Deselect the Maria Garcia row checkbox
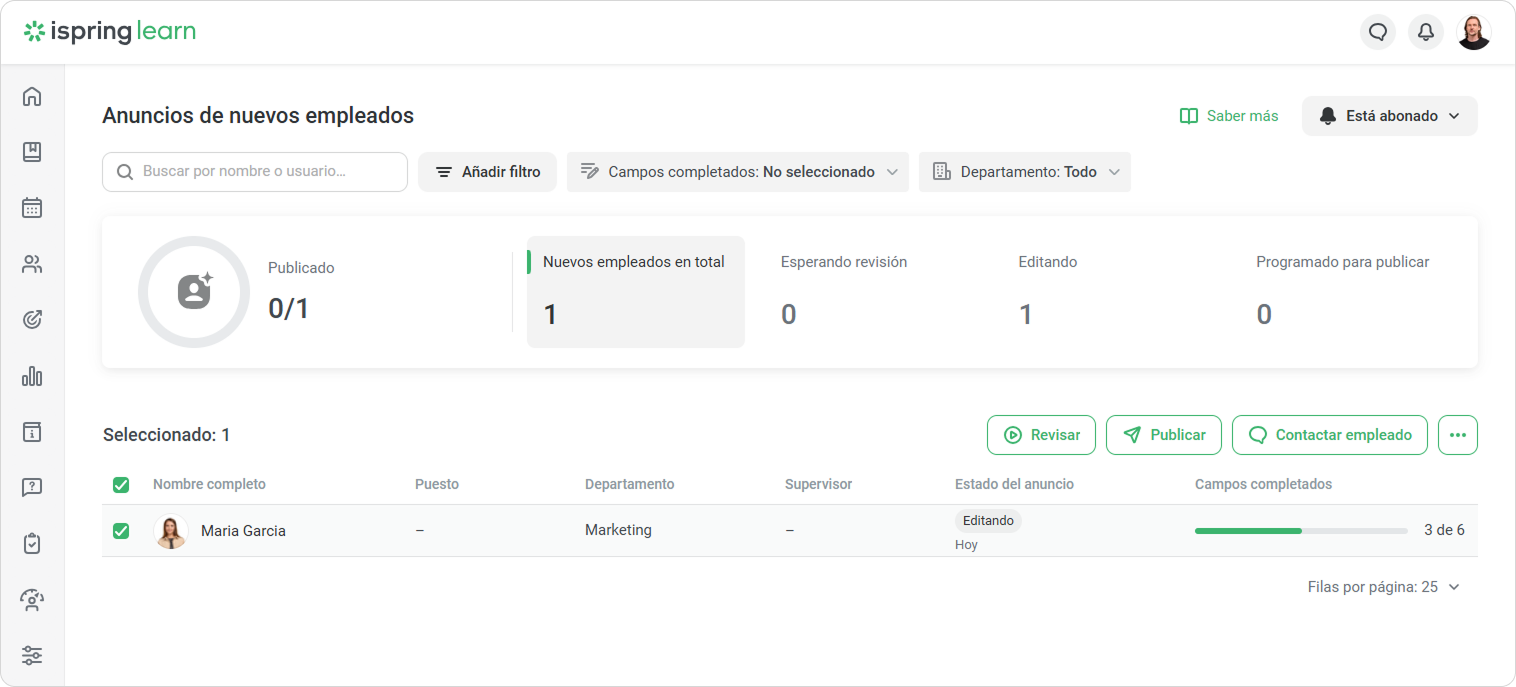 tap(121, 531)
